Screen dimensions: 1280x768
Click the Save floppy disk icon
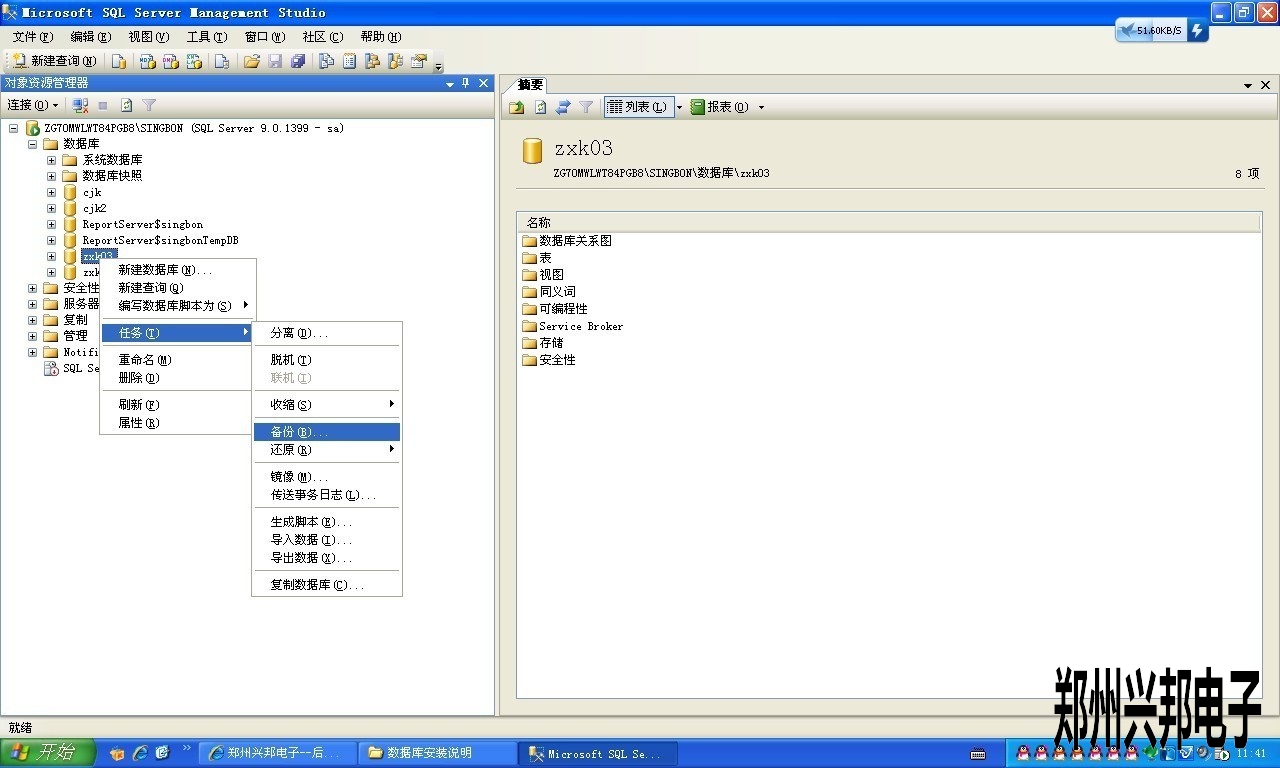275,61
